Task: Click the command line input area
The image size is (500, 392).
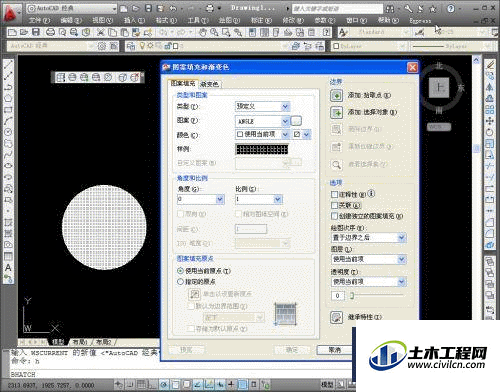Action: click(182, 374)
